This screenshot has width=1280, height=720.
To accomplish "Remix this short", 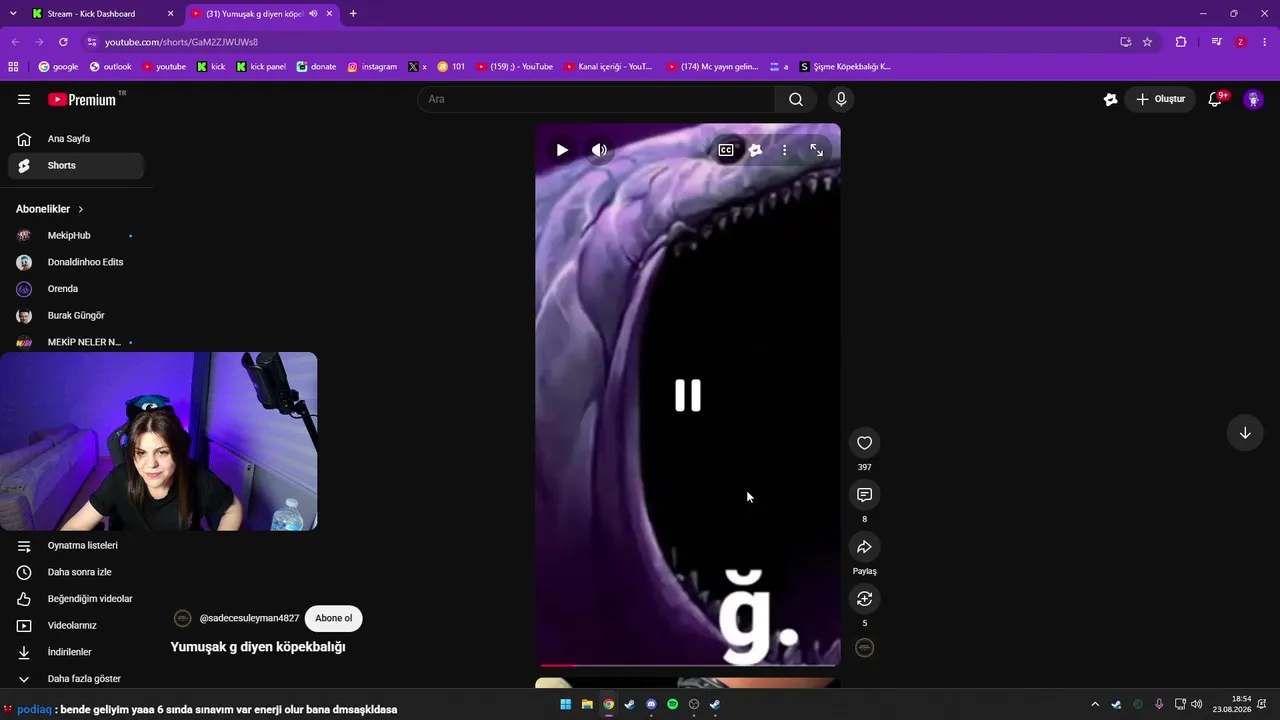I will [x=865, y=599].
